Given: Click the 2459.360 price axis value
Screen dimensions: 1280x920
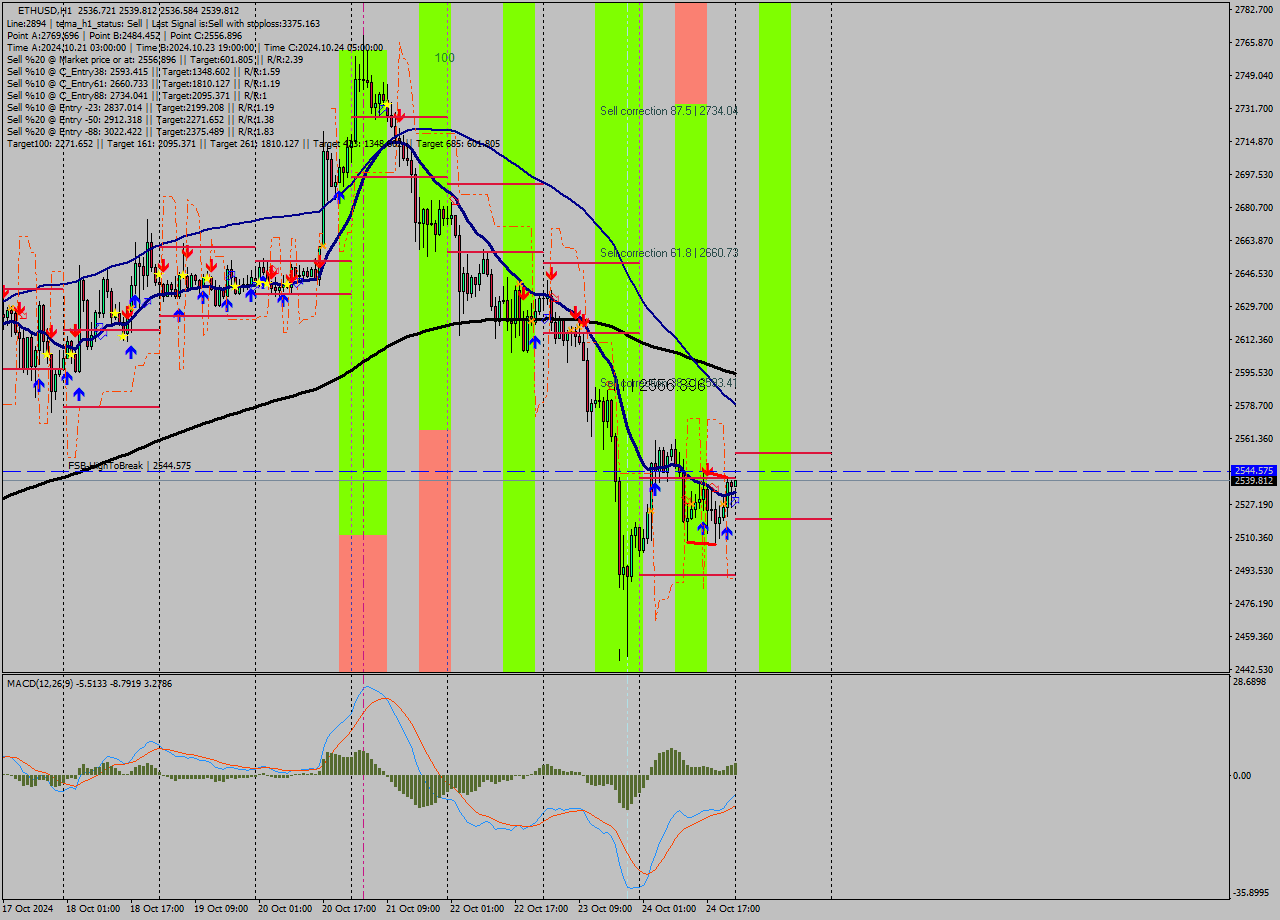Looking at the screenshot, I should pos(1254,636).
